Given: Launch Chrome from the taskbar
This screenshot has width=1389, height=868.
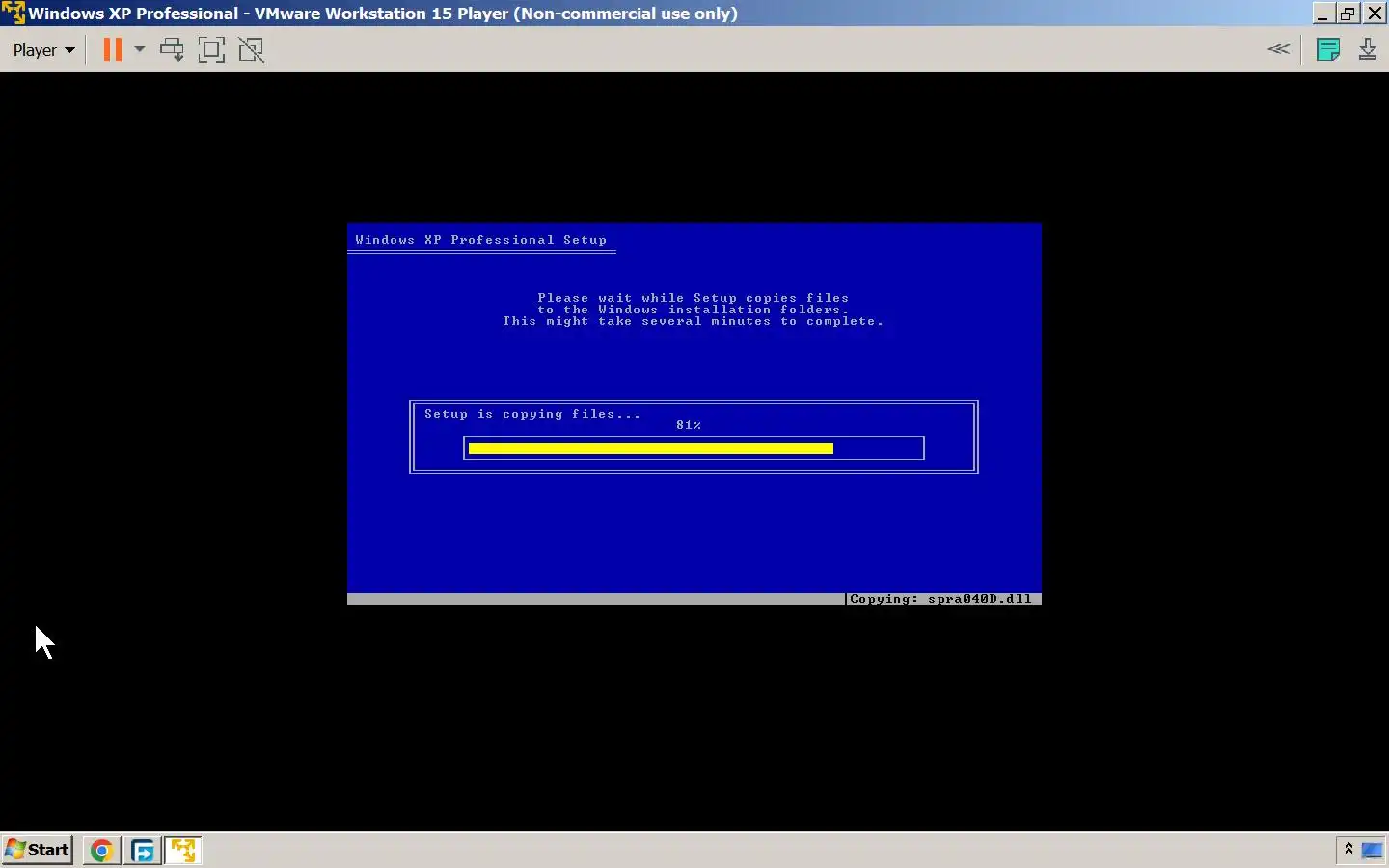Looking at the screenshot, I should [101, 851].
